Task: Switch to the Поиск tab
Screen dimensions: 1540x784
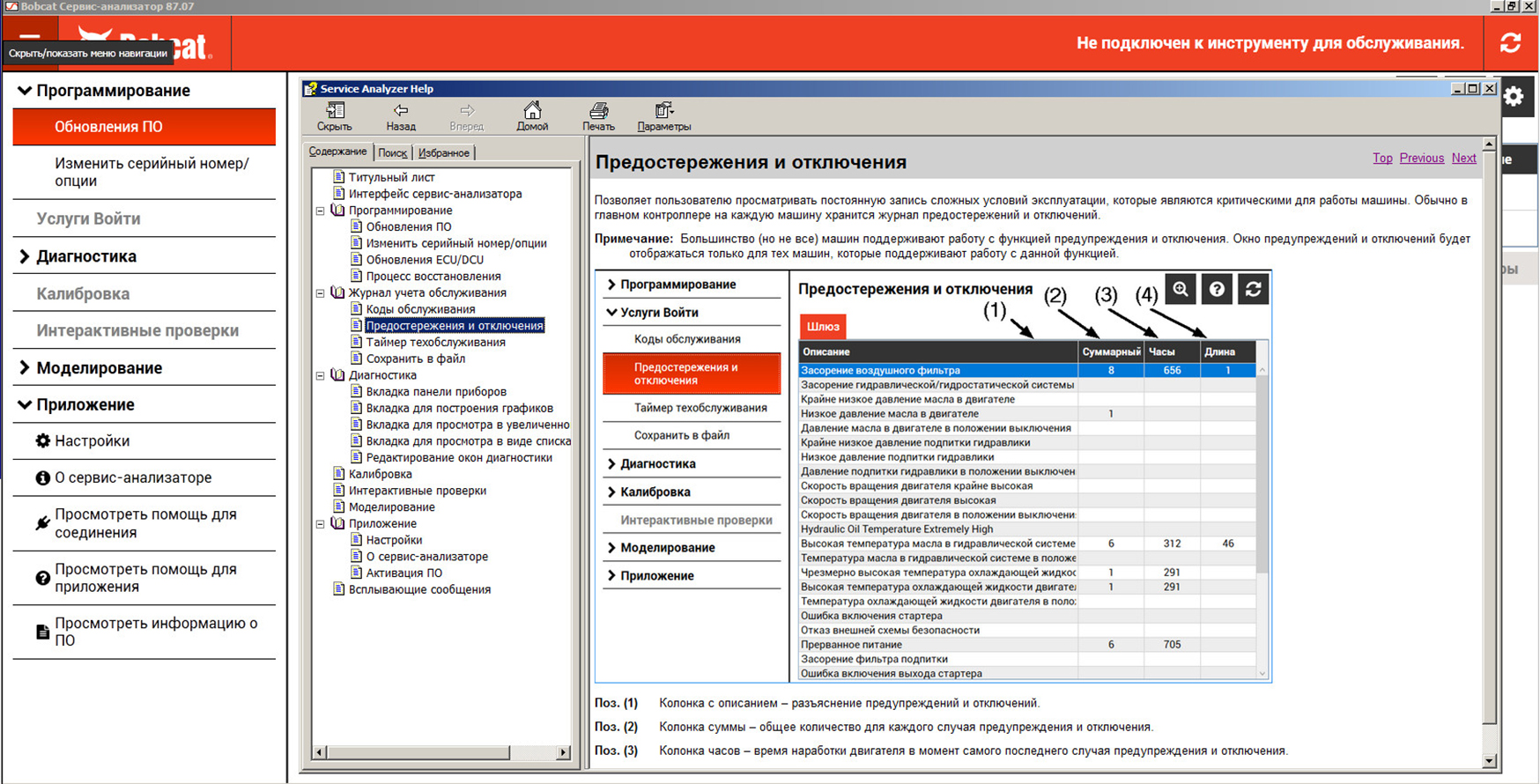Action: [392, 153]
